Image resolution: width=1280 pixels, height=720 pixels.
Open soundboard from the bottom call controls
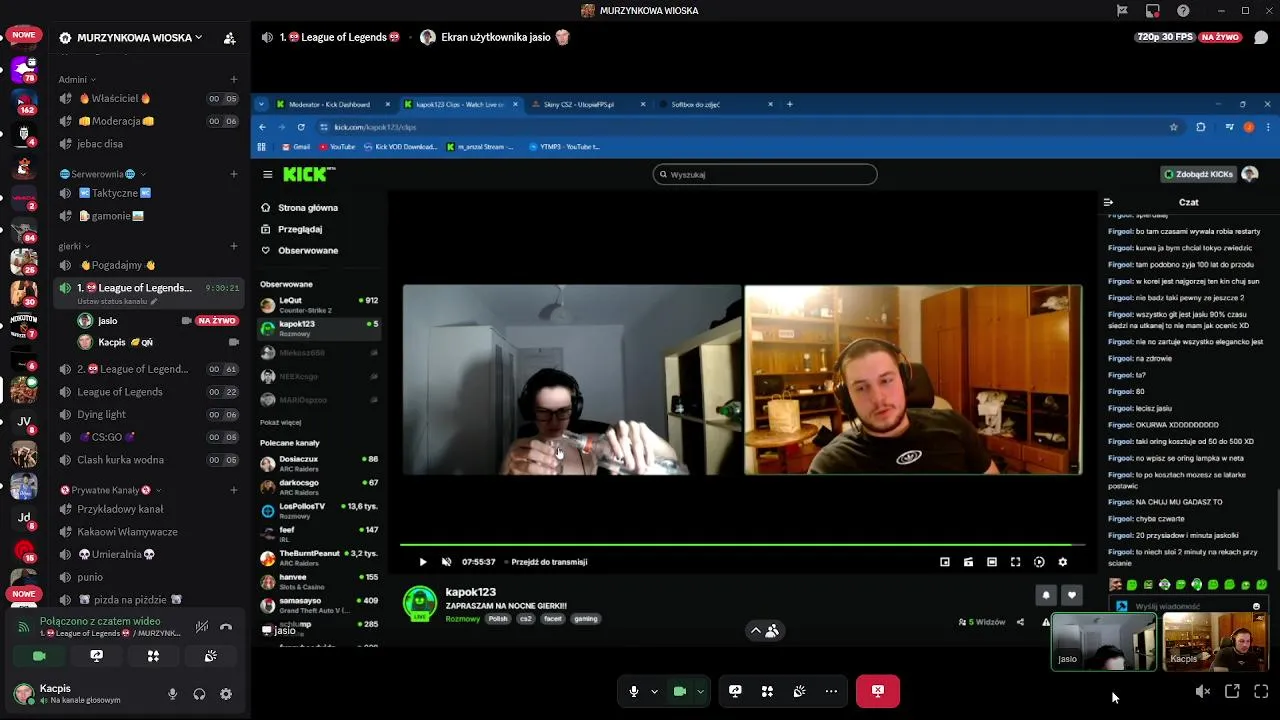[x=799, y=691]
